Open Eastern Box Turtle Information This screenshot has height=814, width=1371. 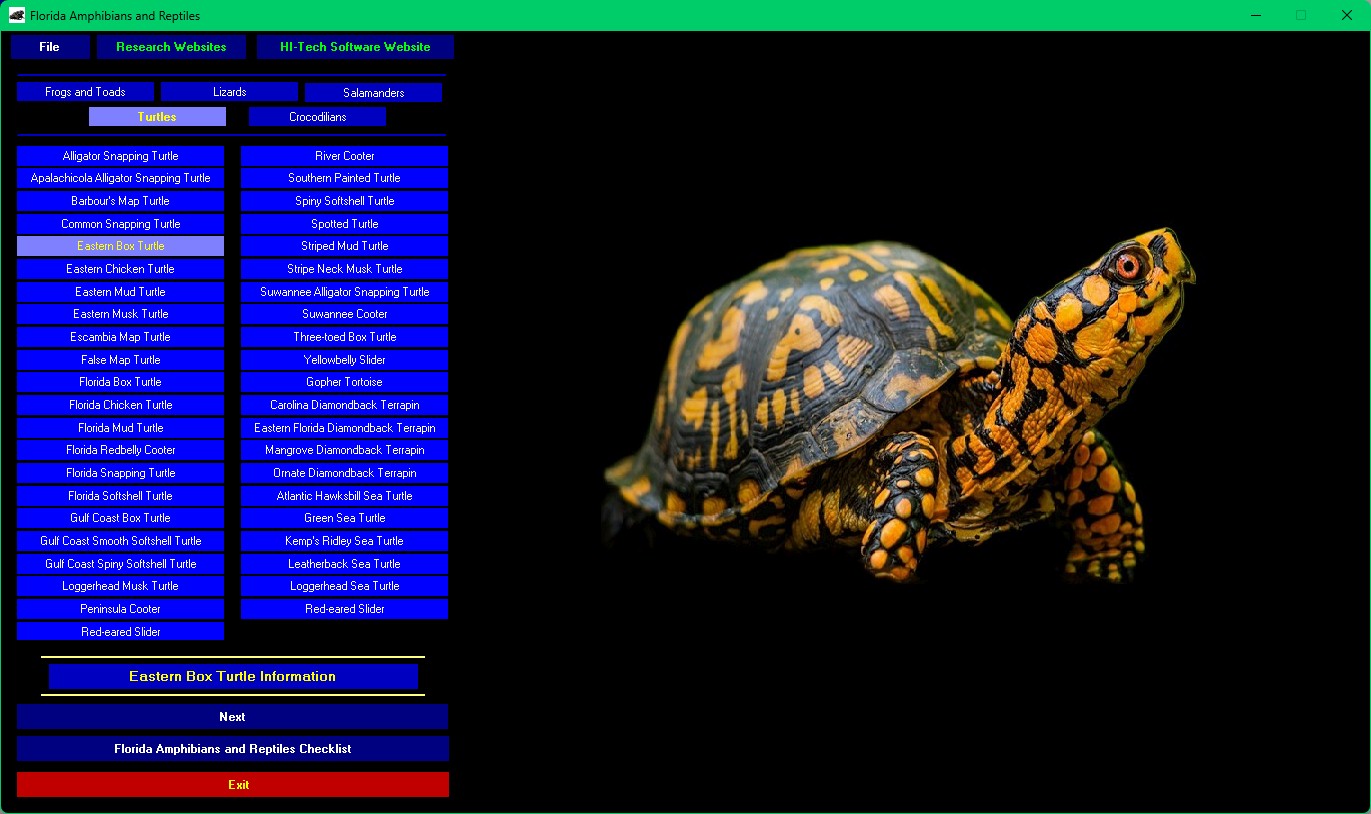click(232, 677)
